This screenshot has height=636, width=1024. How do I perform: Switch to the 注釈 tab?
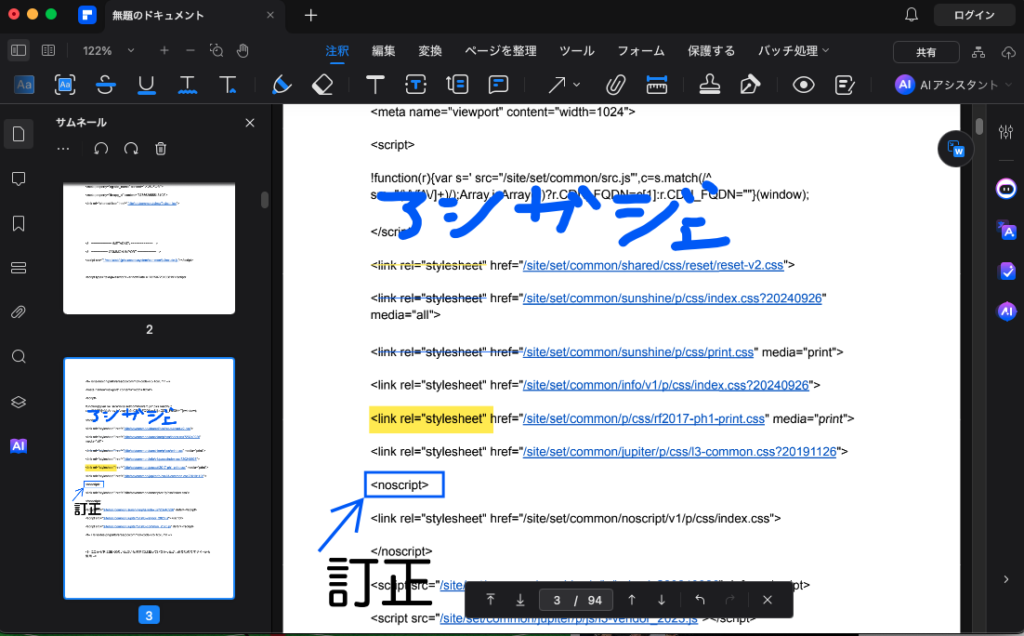[337, 51]
